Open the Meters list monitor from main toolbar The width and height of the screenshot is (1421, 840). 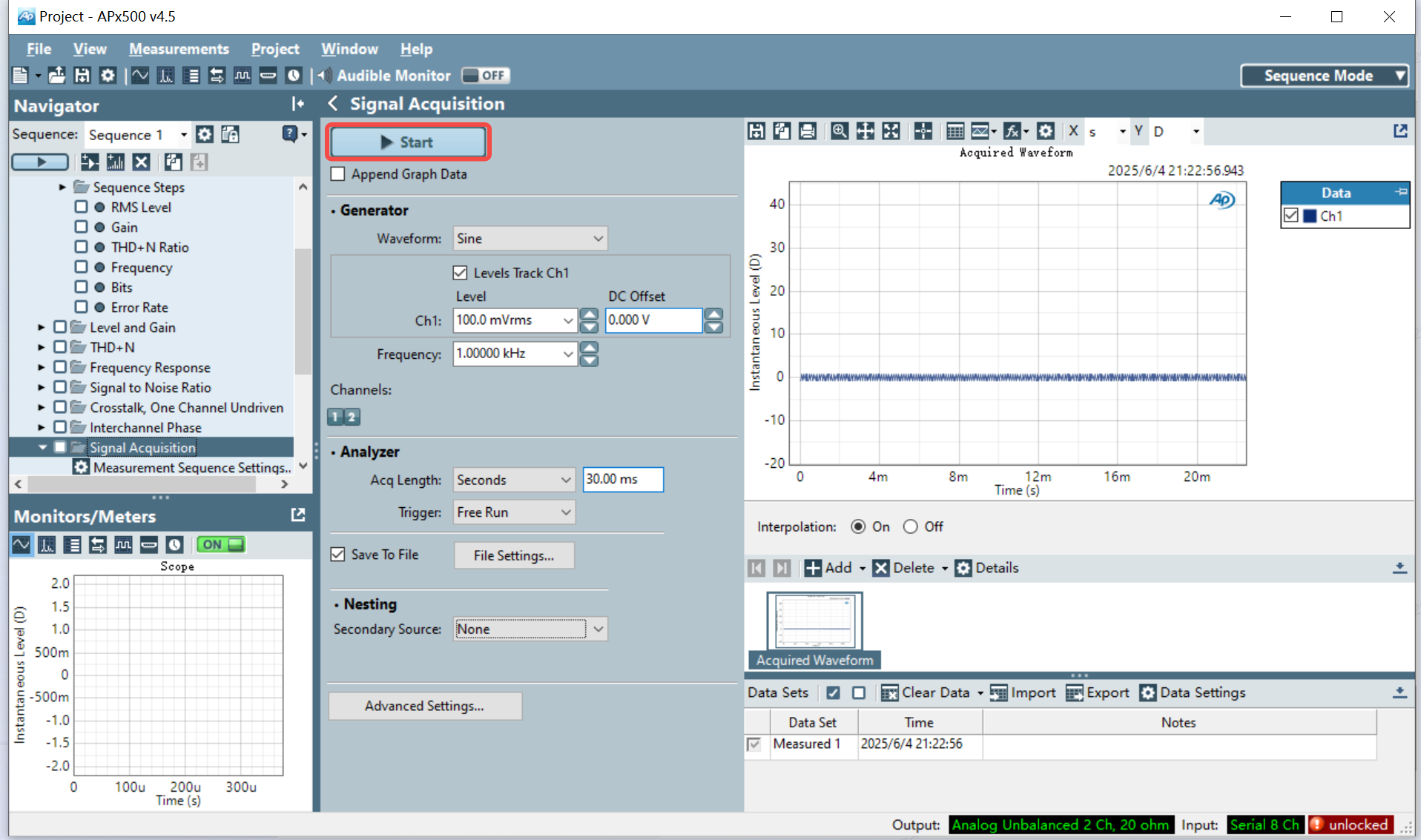pyautogui.click(x=191, y=76)
